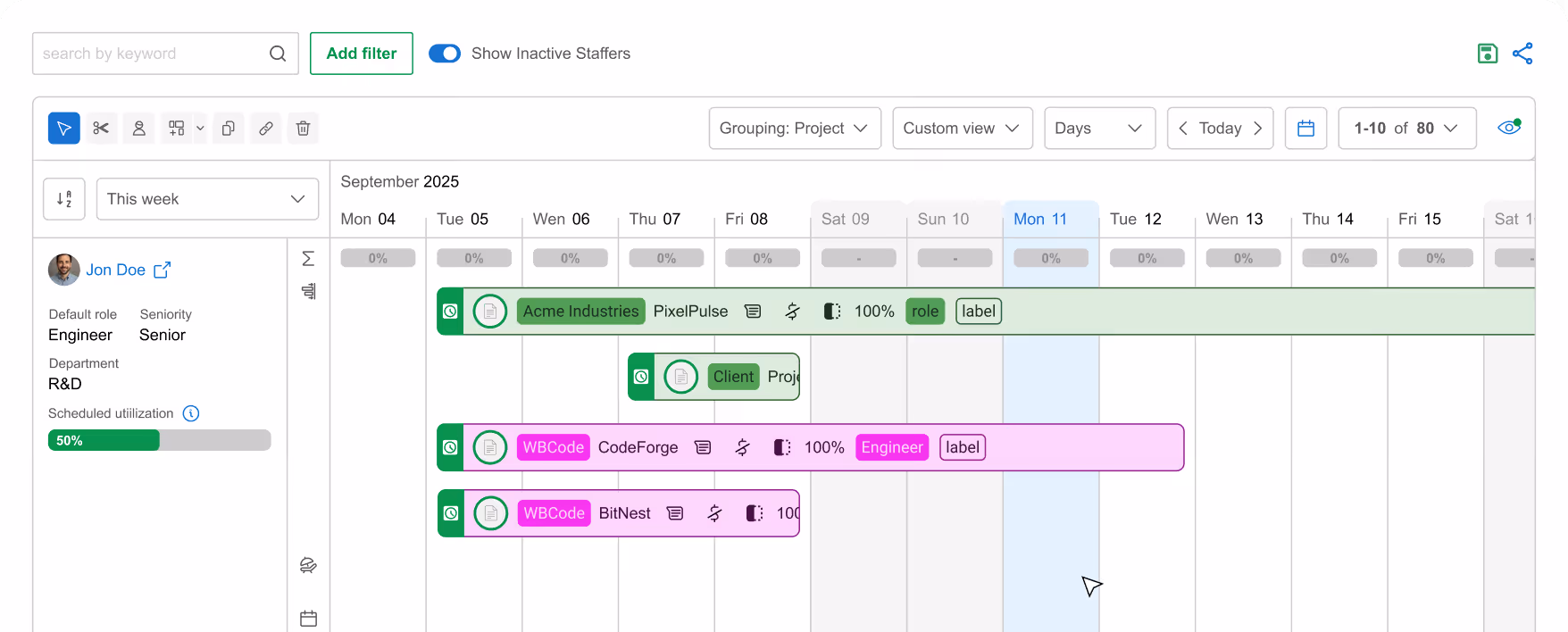1568x632 pixels.
Task: Click the WBCode tag on BitNest
Action: tap(554, 513)
